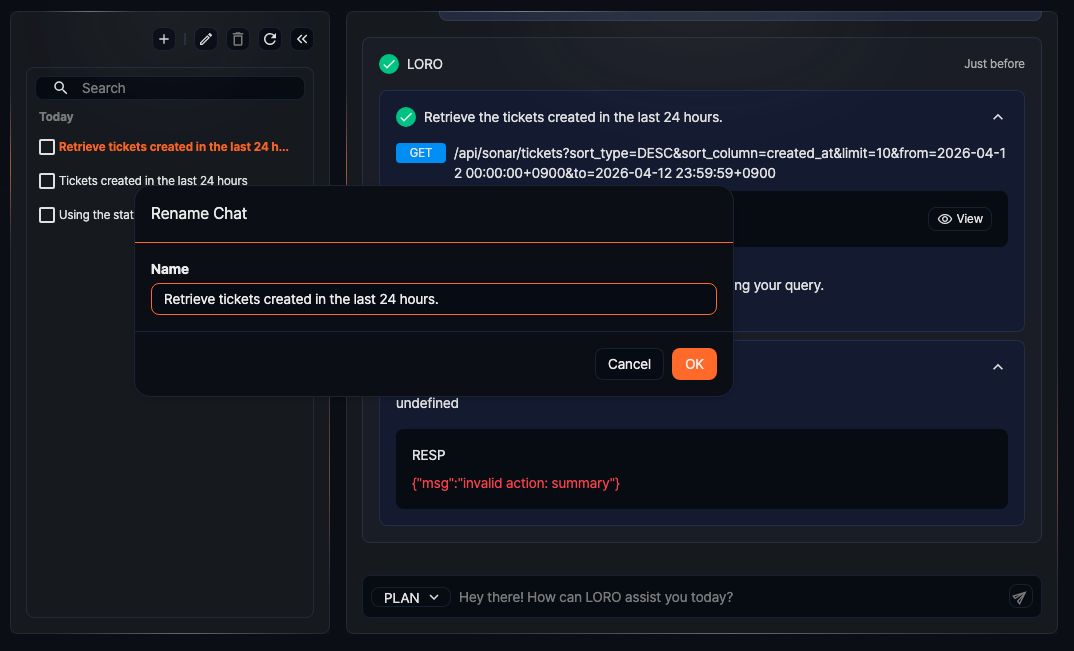Check the Using the stat chat checkbox
Viewport: 1074px width, 651px height.
(46, 214)
